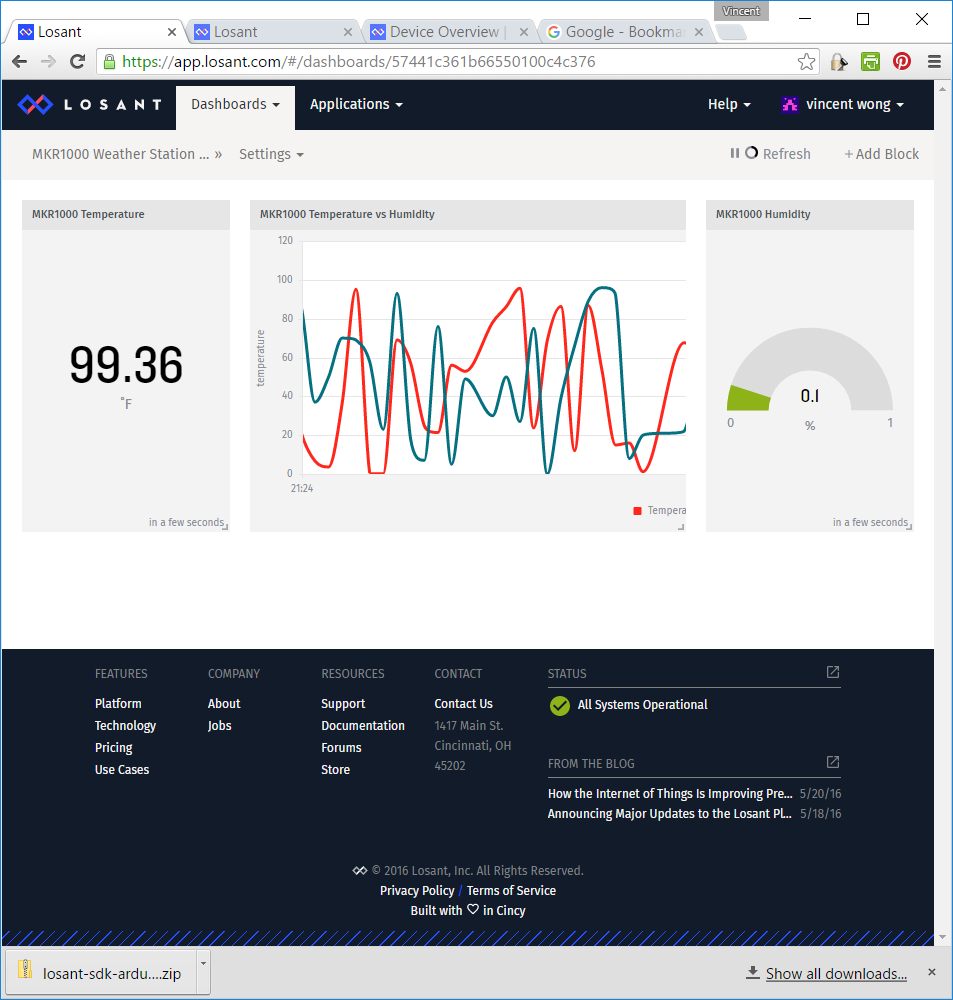953x1000 pixels.
Task: Click the Add Block button
Action: coord(881,154)
